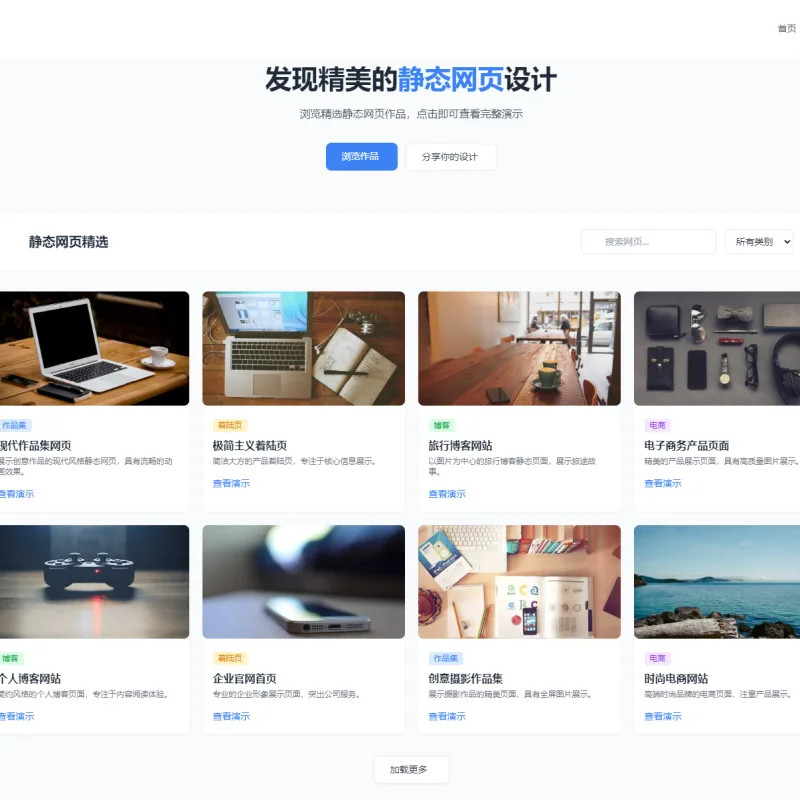
Task: Click the 着陆页 tag on 企业官网首页
Action: [230, 658]
